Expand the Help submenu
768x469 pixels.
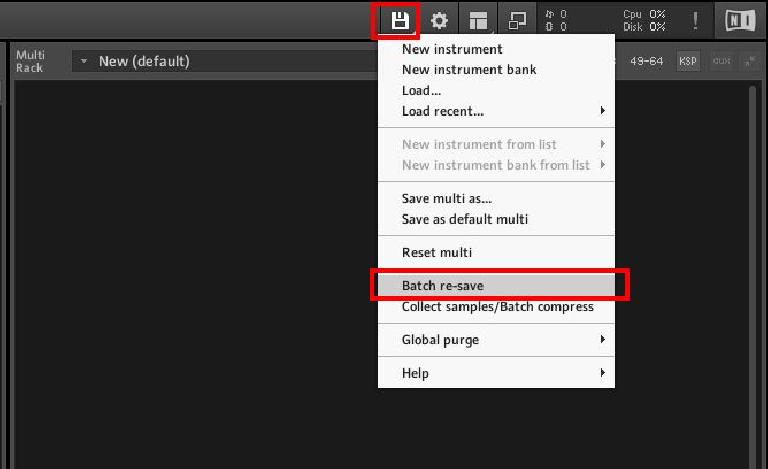[x=496, y=373]
